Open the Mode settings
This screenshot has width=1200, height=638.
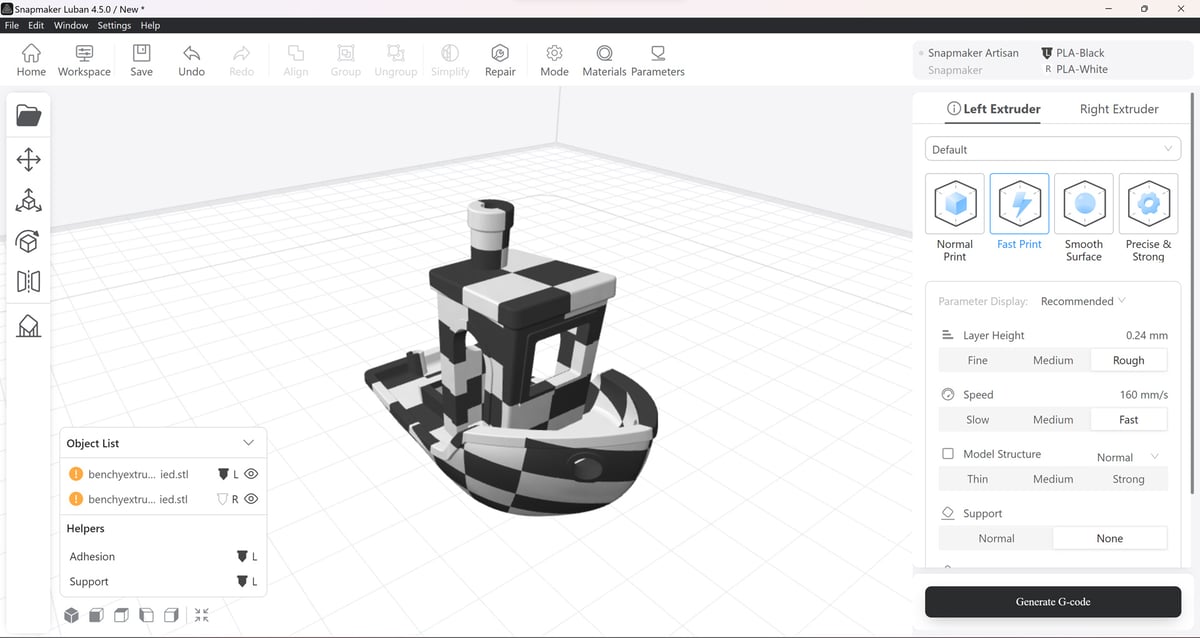point(554,60)
